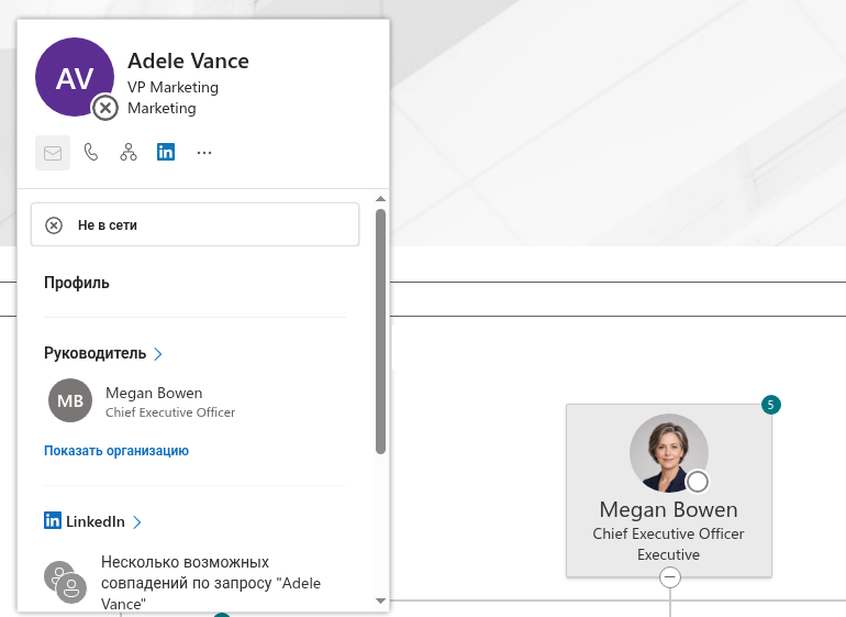
Task: Click the multiple matches people icon
Action: pyautogui.click(x=65, y=582)
